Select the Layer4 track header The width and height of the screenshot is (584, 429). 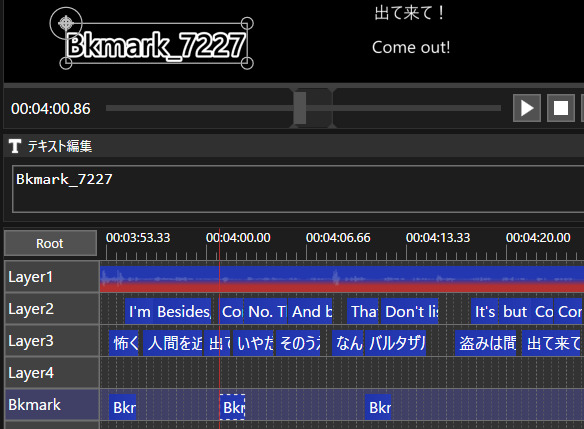coord(51,373)
